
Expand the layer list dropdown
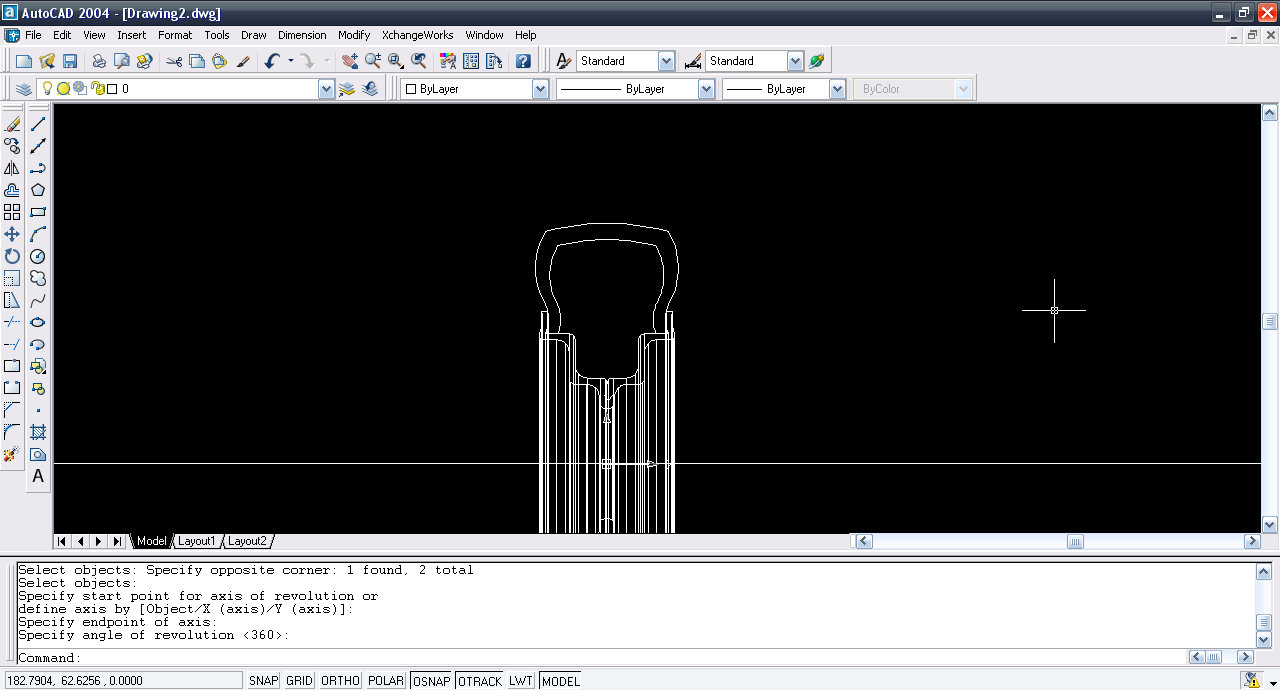click(x=326, y=89)
